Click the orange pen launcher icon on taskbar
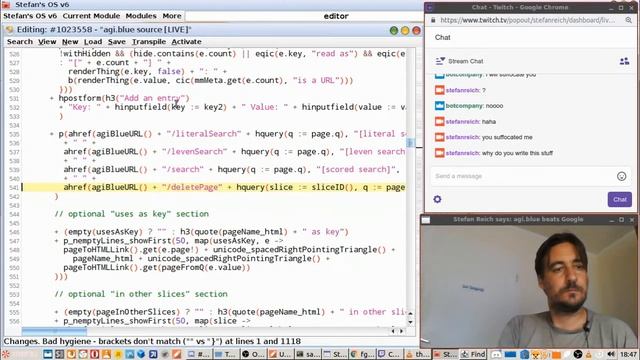This screenshot has width=640, height=360. pos(176,354)
